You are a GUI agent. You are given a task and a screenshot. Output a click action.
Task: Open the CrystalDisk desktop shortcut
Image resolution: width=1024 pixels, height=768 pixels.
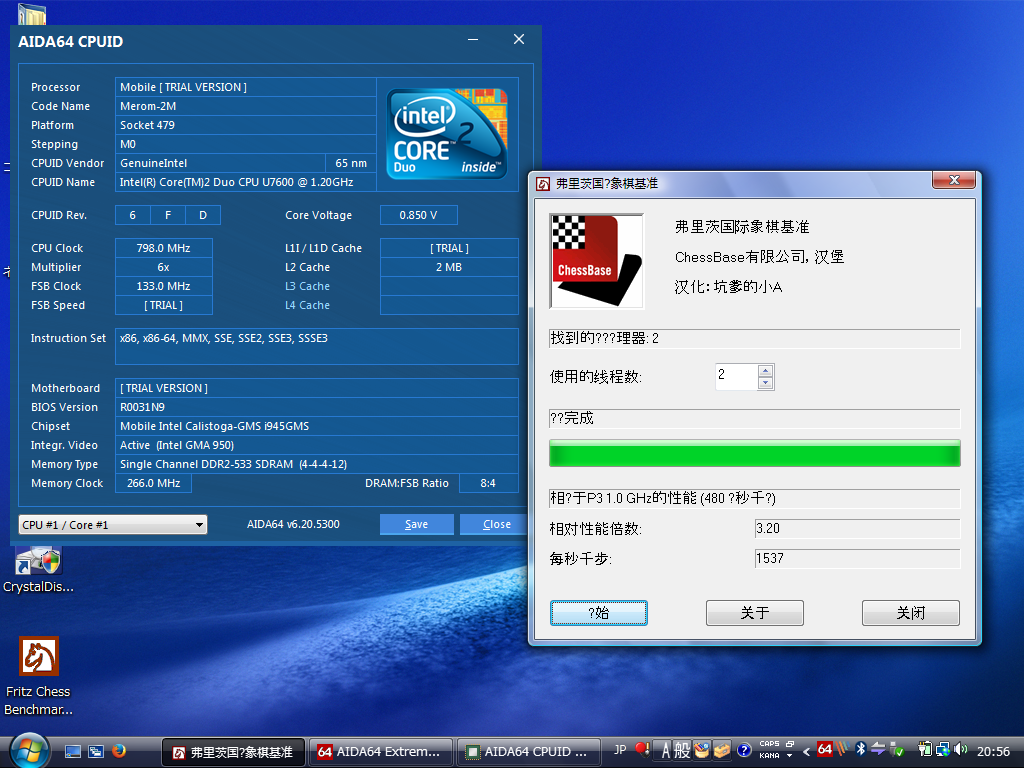click(x=39, y=569)
